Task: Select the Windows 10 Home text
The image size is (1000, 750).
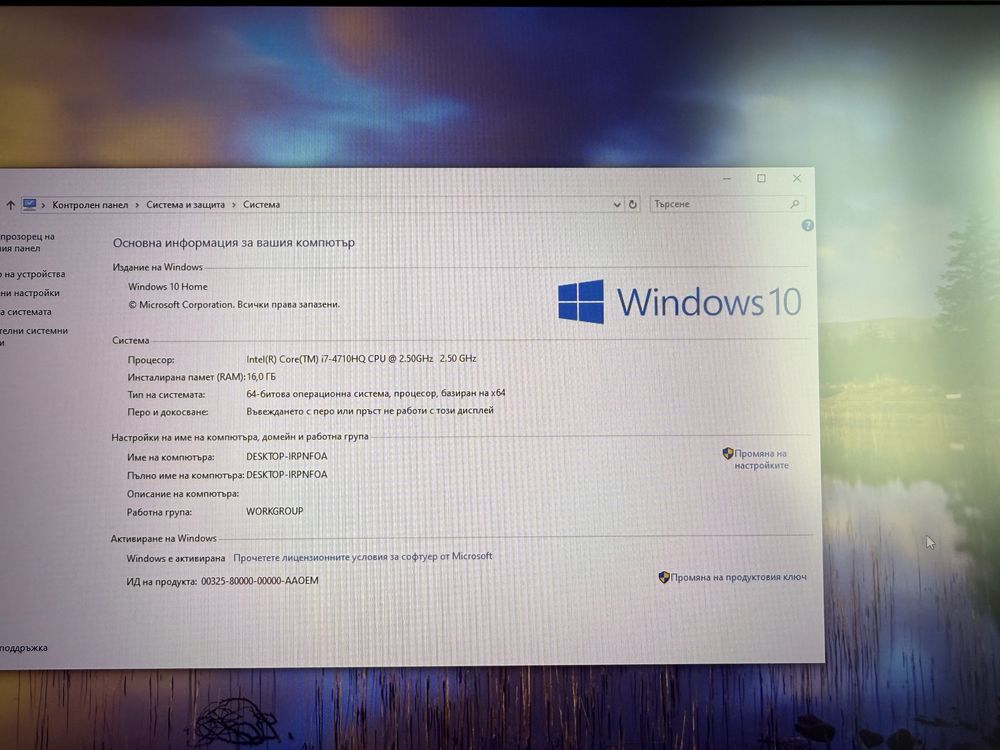Action: 168,287
